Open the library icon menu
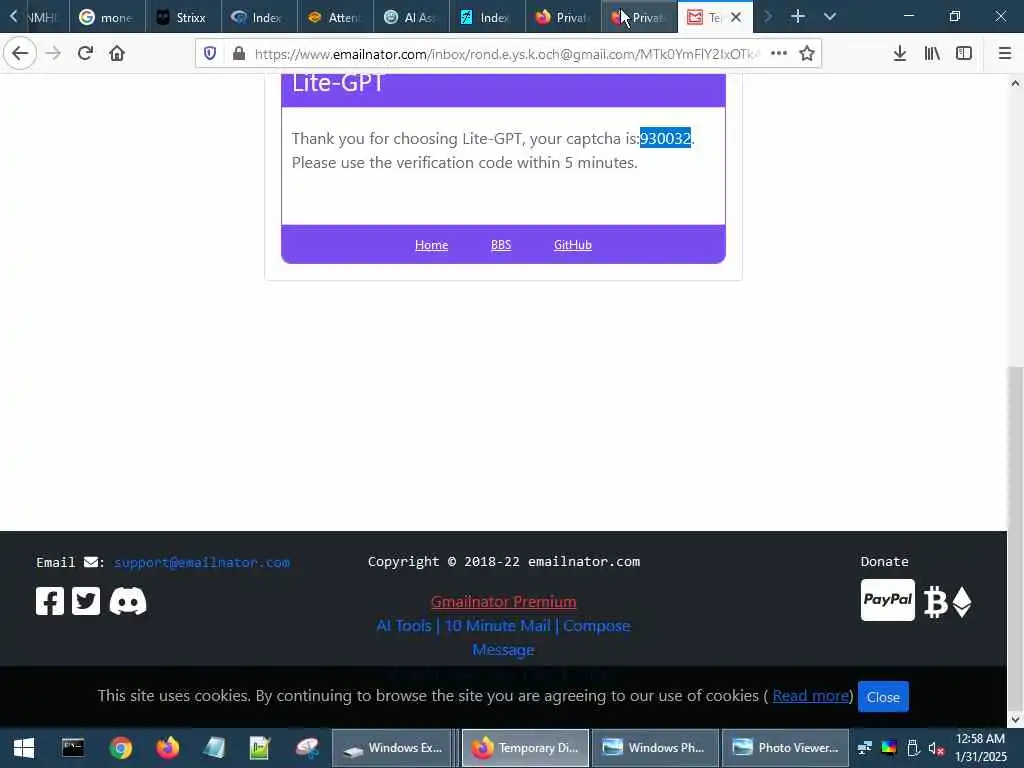 [932, 54]
